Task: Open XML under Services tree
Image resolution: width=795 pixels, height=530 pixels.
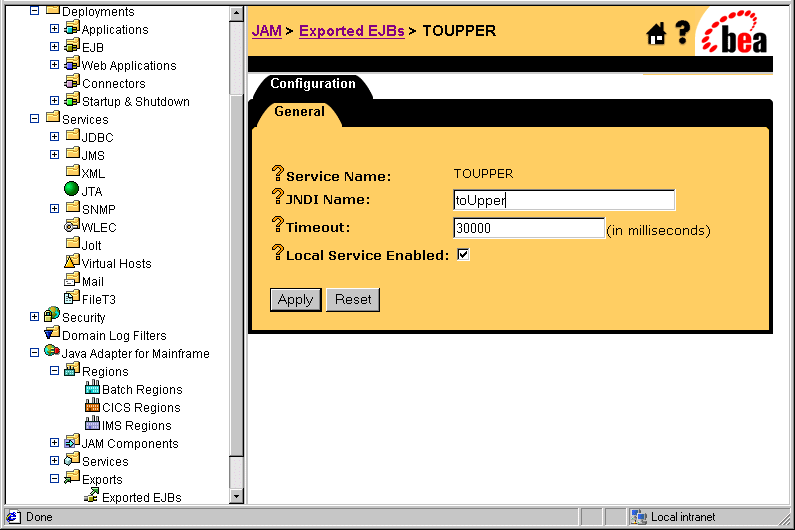Action: click(93, 173)
